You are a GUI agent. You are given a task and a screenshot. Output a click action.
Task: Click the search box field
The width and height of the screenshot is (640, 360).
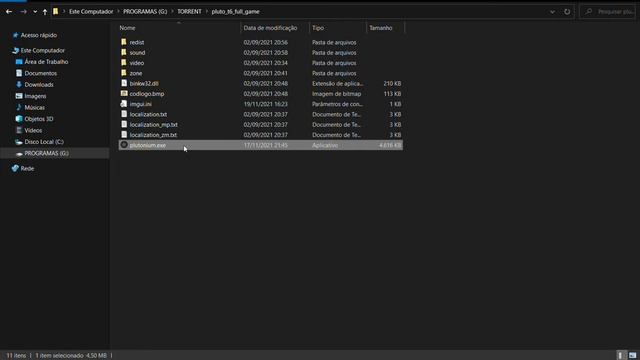[x=608, y=12]
